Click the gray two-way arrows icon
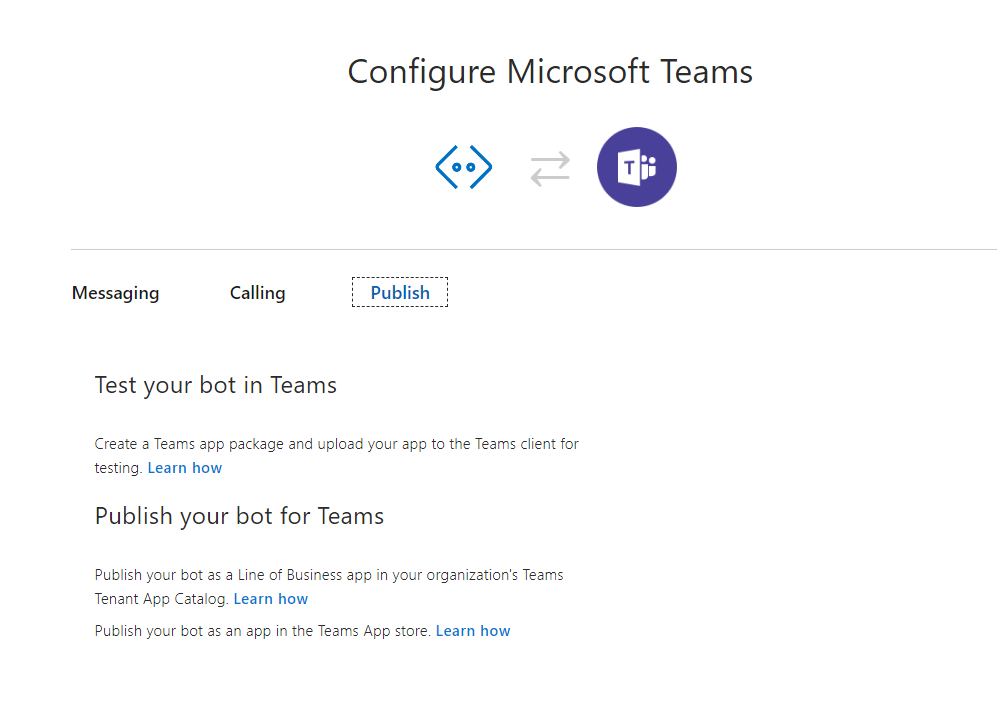997x707 pixels. point(550,168)
